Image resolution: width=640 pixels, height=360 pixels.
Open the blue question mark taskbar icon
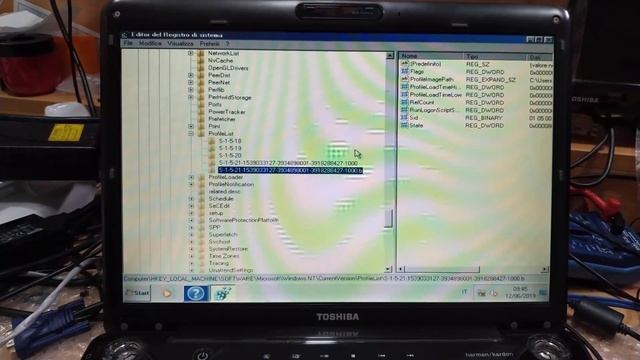(x=196, y=293)
